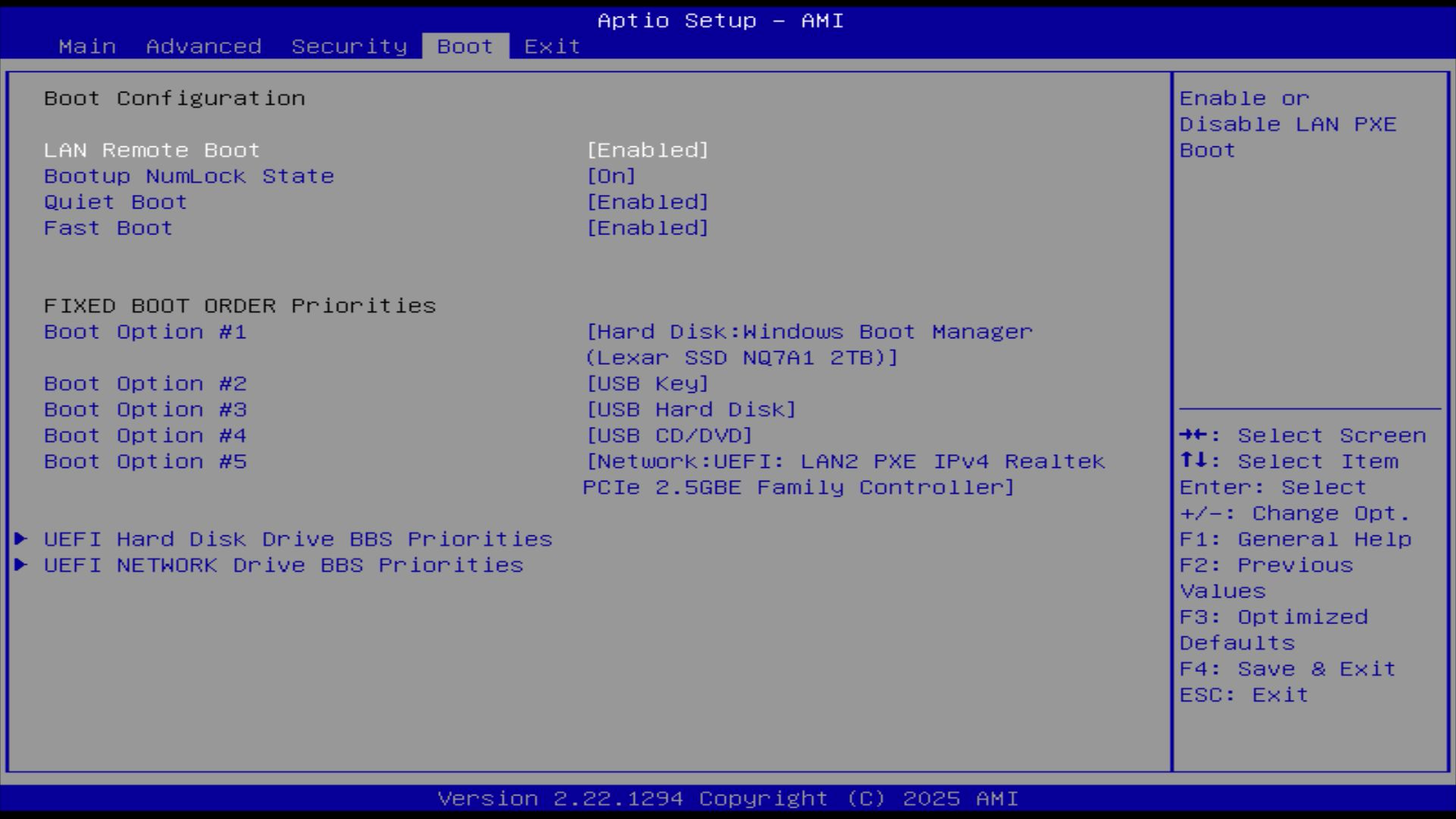Screen dimensions: 1456x819
Task: Go to the Exit tab
Action: (x=552, y=46)
